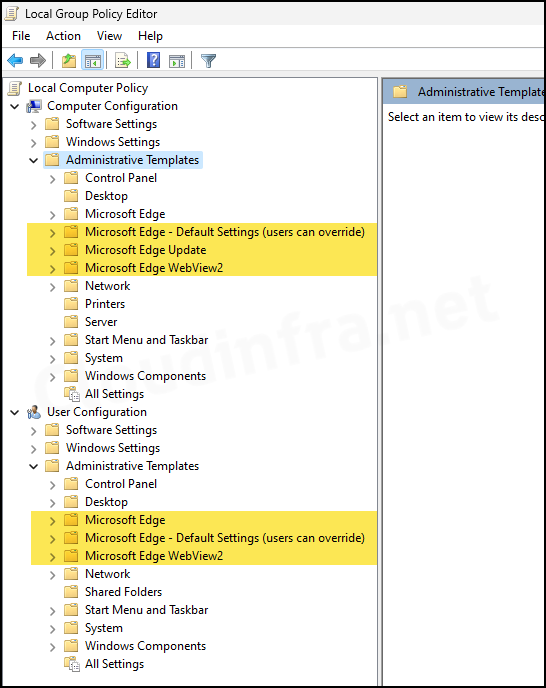Expand Network under User Configuration
The width and height of the screenshot is (546, 688).
click(x=53, y=574)
